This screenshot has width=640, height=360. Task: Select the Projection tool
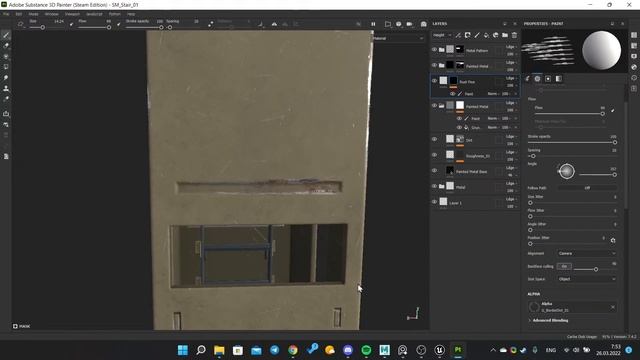tap(6, 56)
